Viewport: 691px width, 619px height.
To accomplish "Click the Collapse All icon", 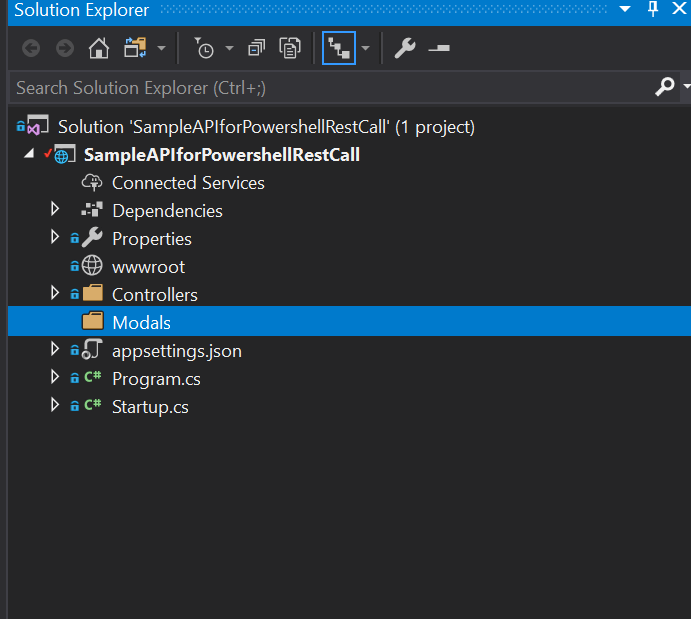I will pyautogui.click(x=257, y=48).
